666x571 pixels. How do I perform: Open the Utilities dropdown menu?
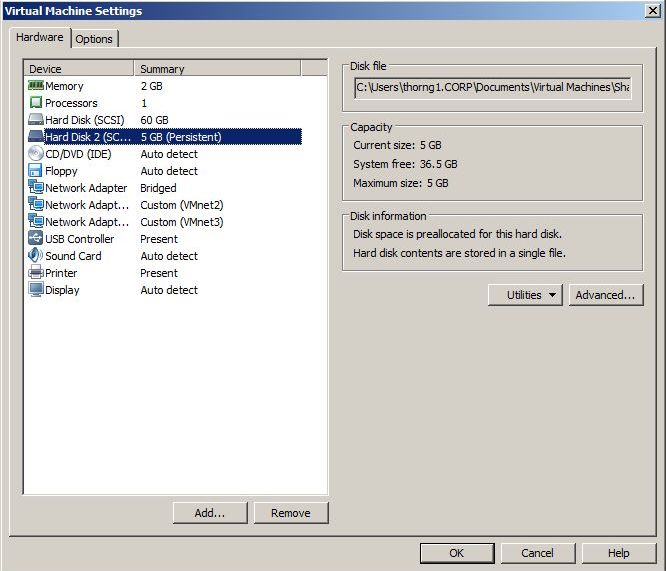[x=526, y=295]
